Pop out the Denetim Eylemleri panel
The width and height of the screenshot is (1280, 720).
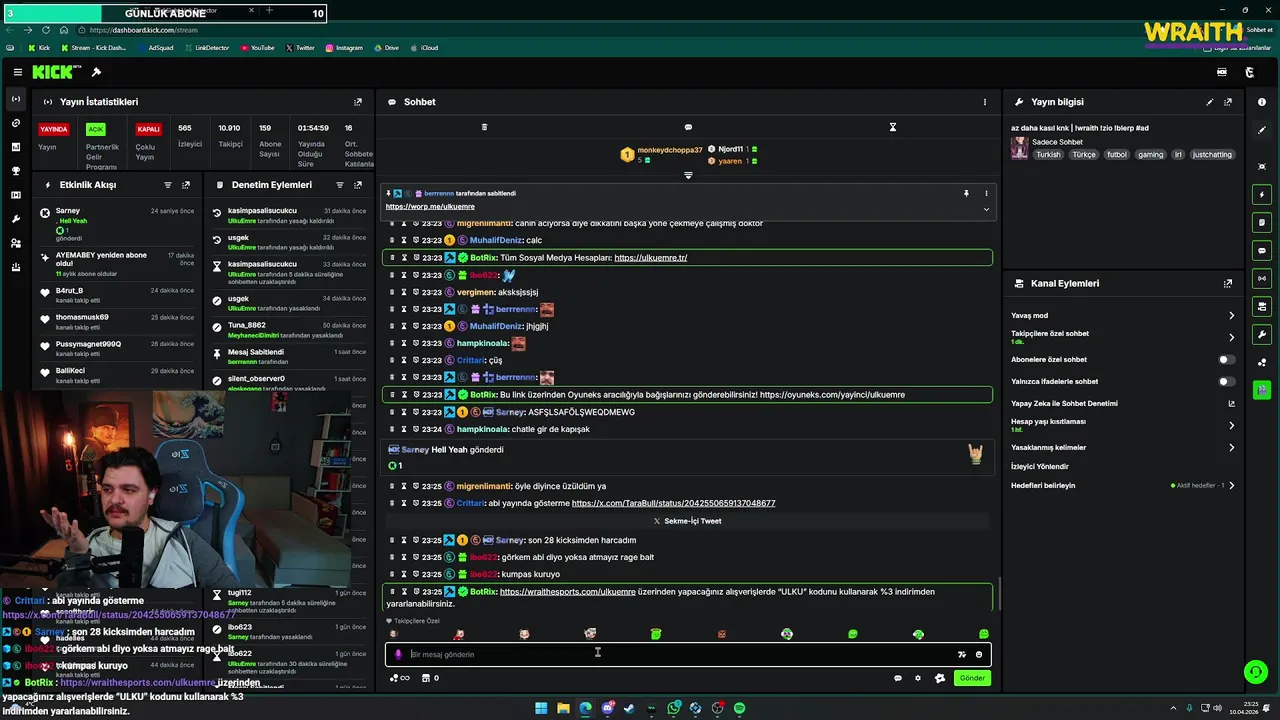358,185
